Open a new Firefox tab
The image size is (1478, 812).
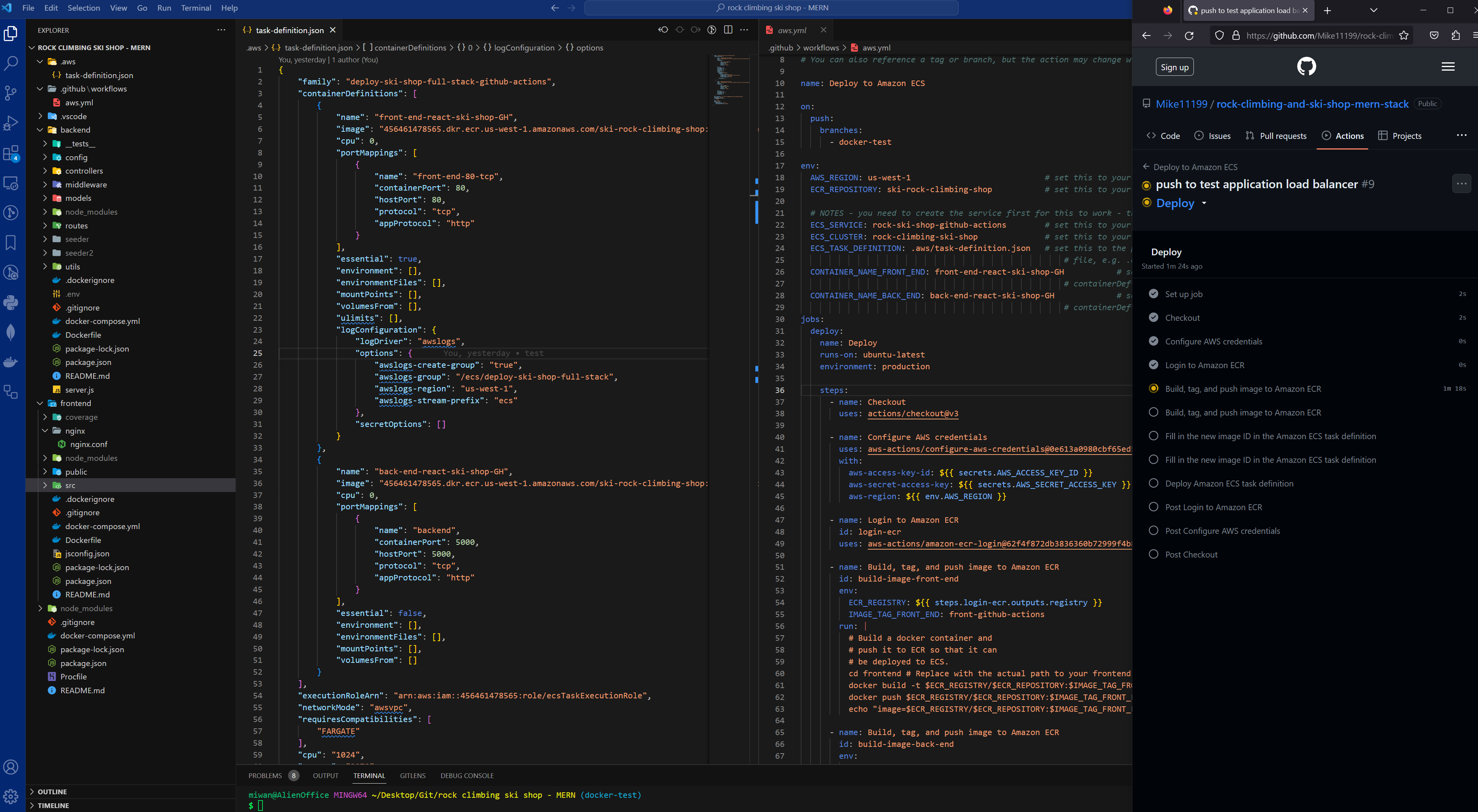click(1327, 10)
